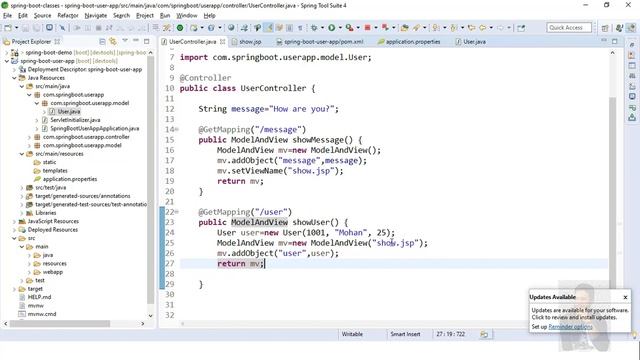
Task: Minimize the Project Explorer panel
Action: click(136, 41)
